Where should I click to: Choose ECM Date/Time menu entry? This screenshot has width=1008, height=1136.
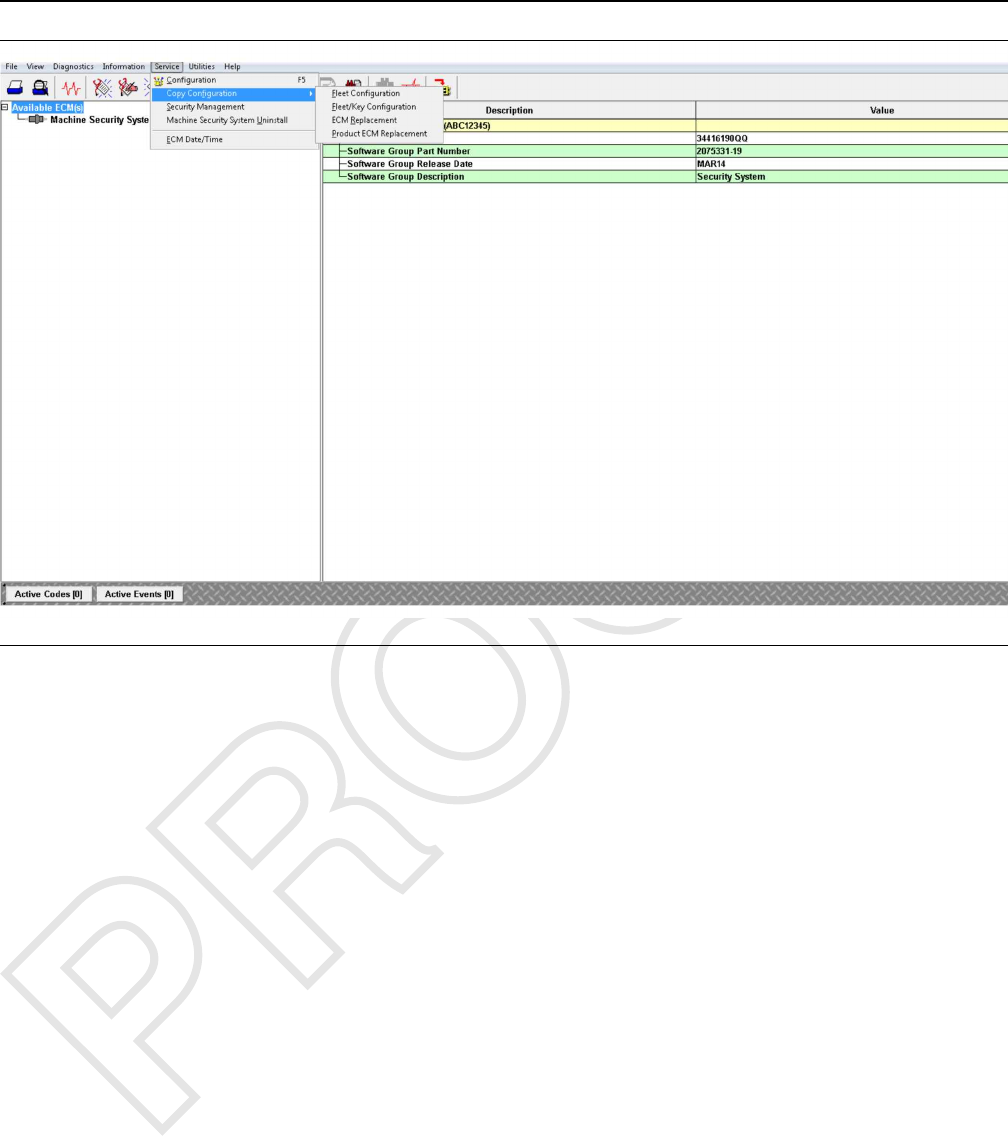pyautogui.click(x=233, y=140)
